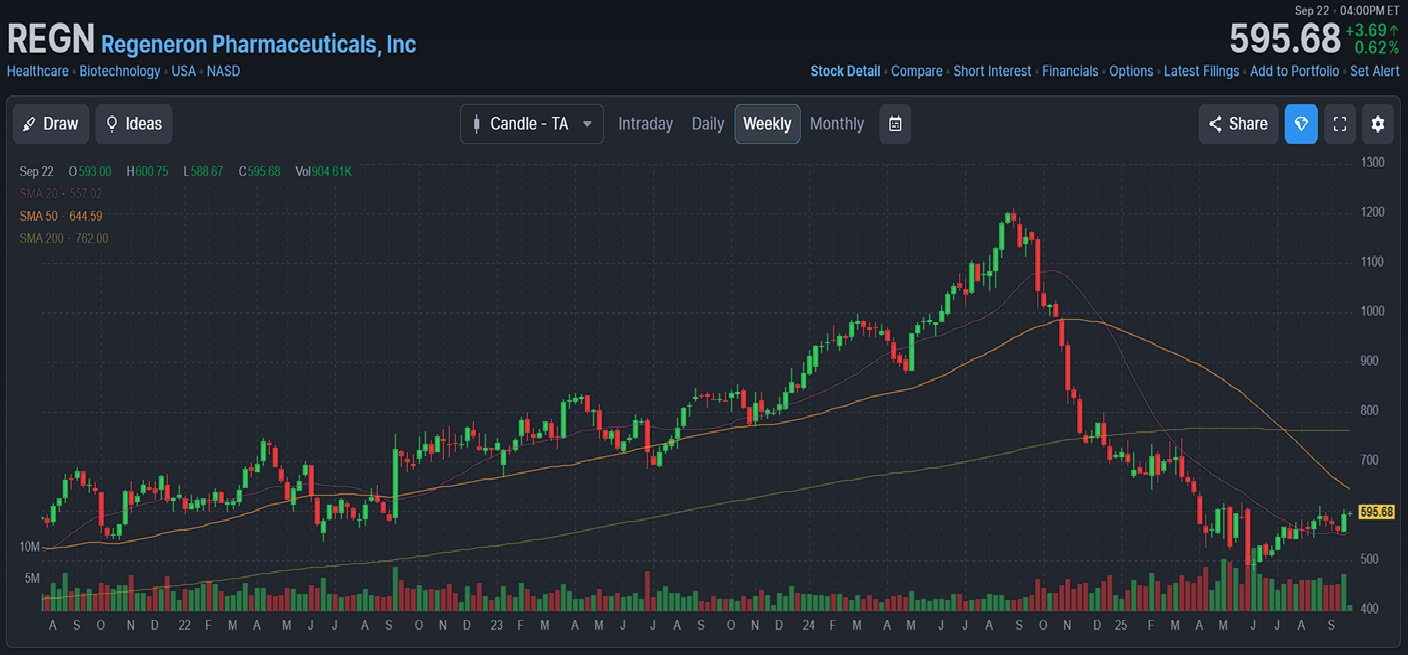The width and height of the screenshot is (1408, 655).
Task: Click the yellow 595.68 price marker on axis
Action: click(1376, 512)
